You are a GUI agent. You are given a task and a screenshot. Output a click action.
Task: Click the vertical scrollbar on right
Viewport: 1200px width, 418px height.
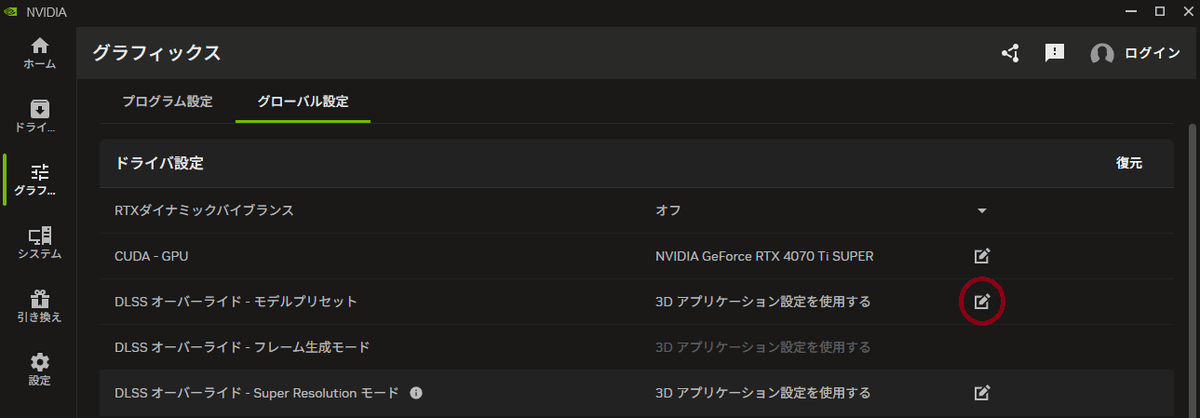pyautogui.click(x=1191, y=250)
